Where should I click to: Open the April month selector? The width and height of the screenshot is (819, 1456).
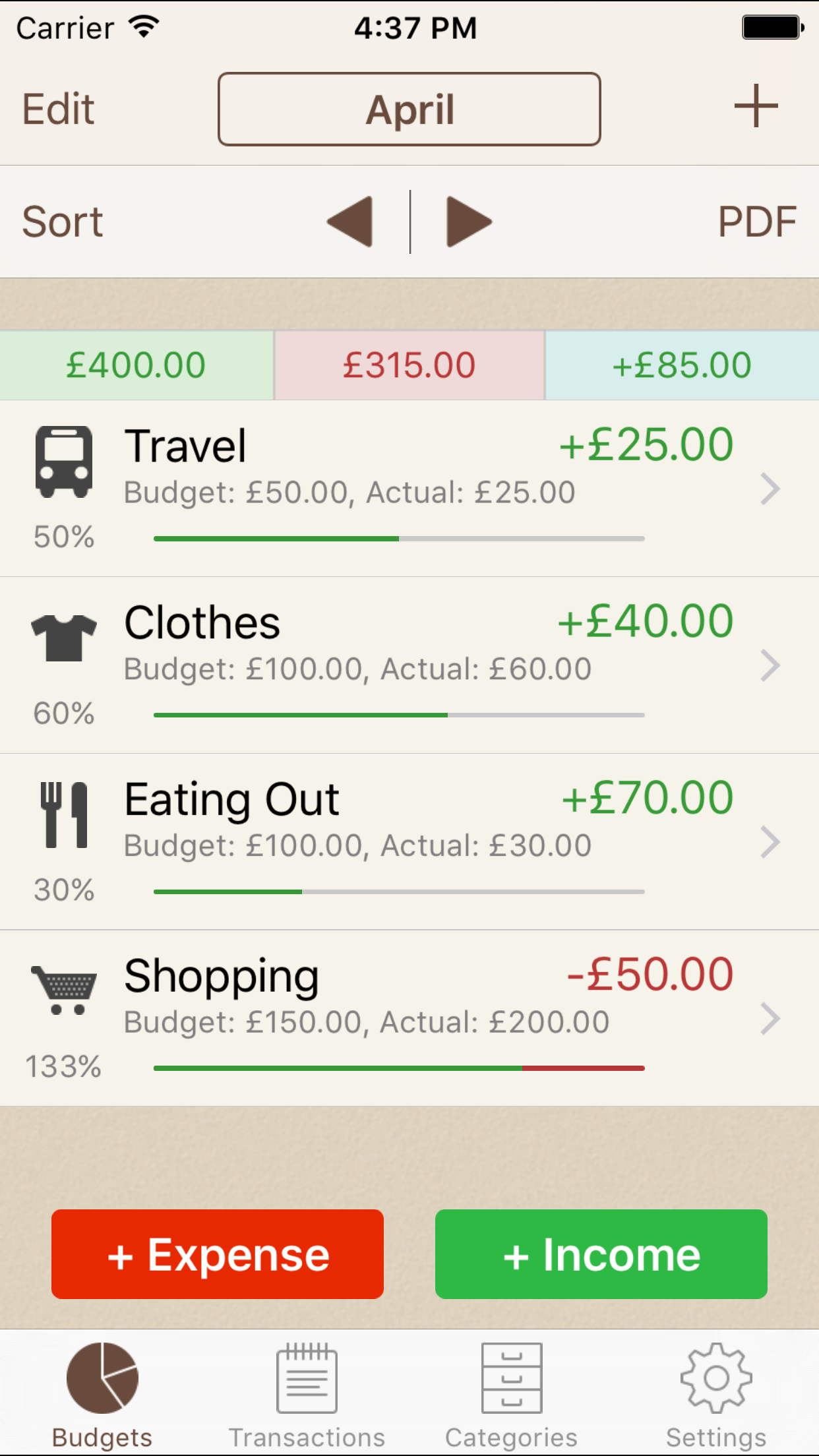[409, 109]
